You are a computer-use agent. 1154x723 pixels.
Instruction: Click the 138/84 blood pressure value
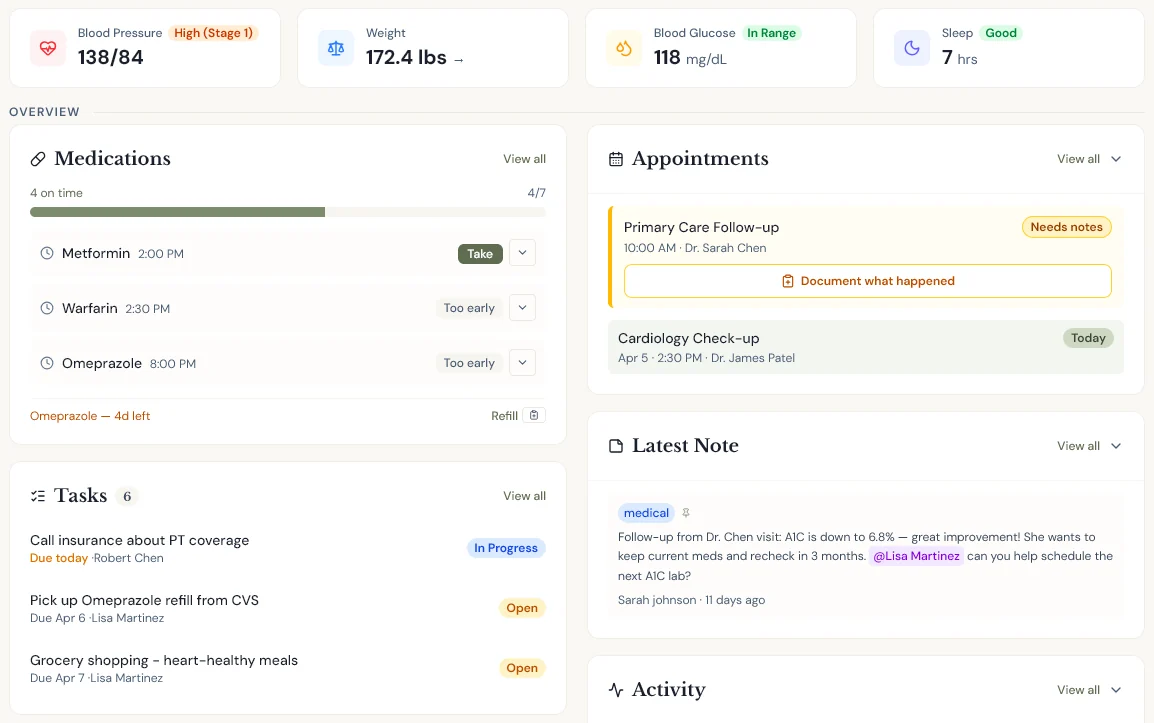coord(110,57)
